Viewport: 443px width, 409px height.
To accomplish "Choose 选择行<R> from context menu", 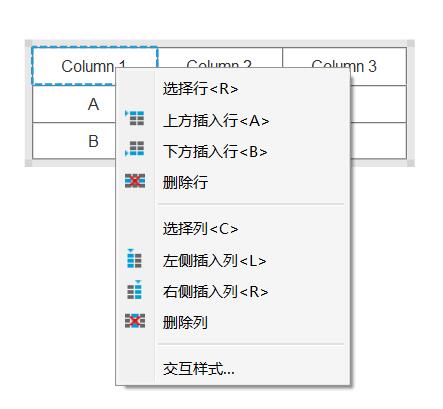I will click(x=233, y=89).
